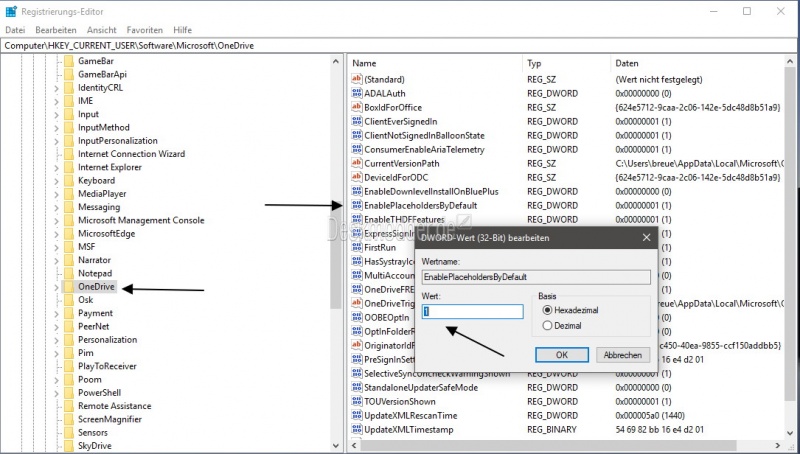Expand the Internet Explorer tree node
This screenshot has width=800, height=454.
(56, 167)
